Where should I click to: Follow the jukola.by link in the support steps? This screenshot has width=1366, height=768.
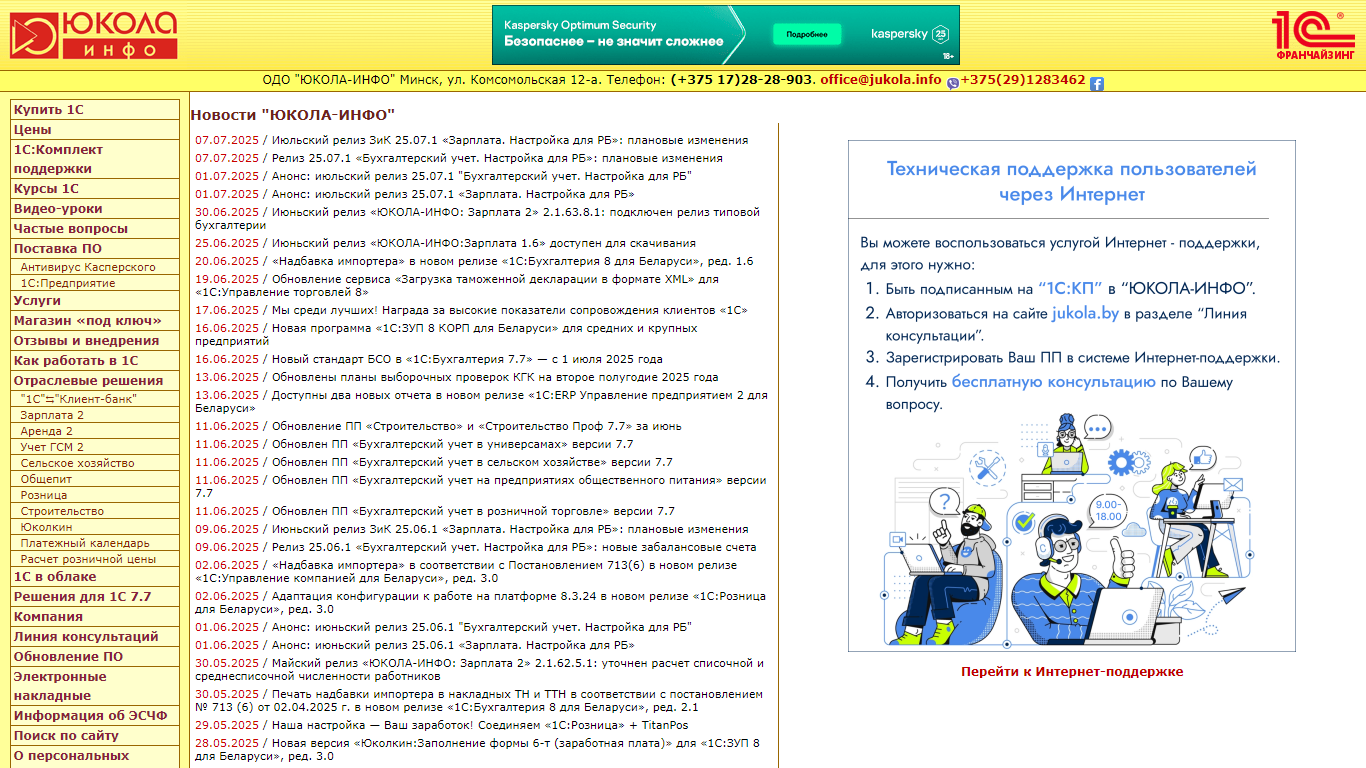pyautogui.click(x=1085, y=313)
